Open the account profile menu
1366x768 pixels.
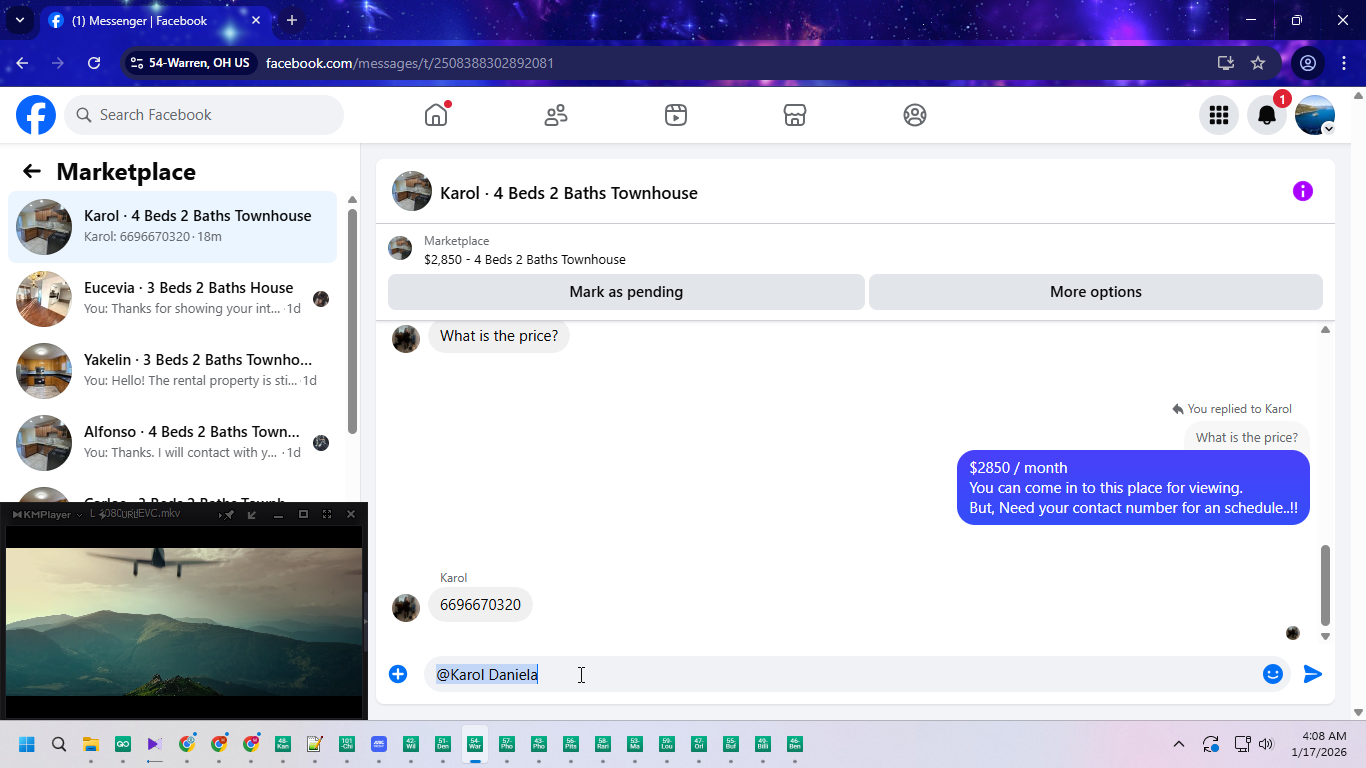pyautogui.click(x=1315, y=115)
